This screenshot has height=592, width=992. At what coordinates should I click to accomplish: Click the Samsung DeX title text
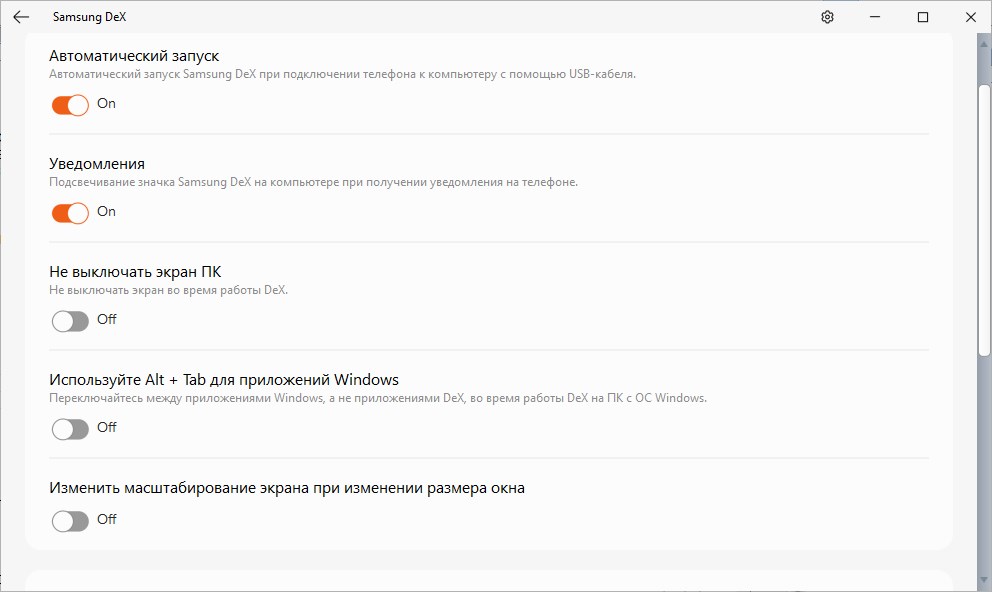click(x=89, y=16)
